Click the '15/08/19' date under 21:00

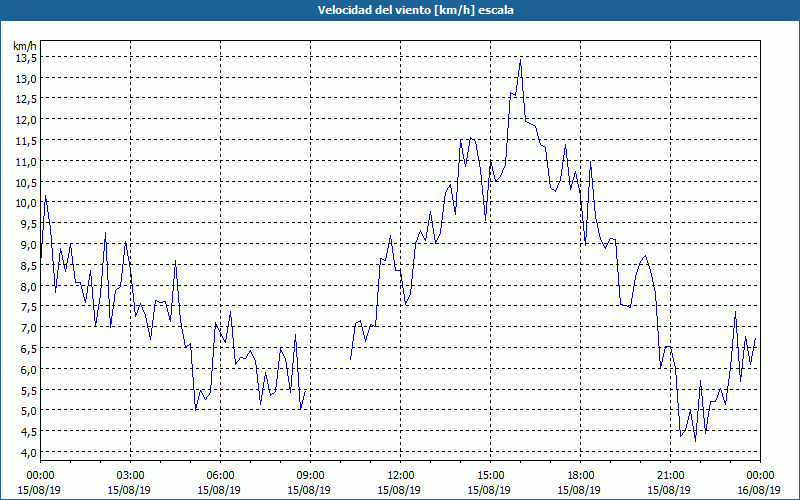[x=669, y=490]
